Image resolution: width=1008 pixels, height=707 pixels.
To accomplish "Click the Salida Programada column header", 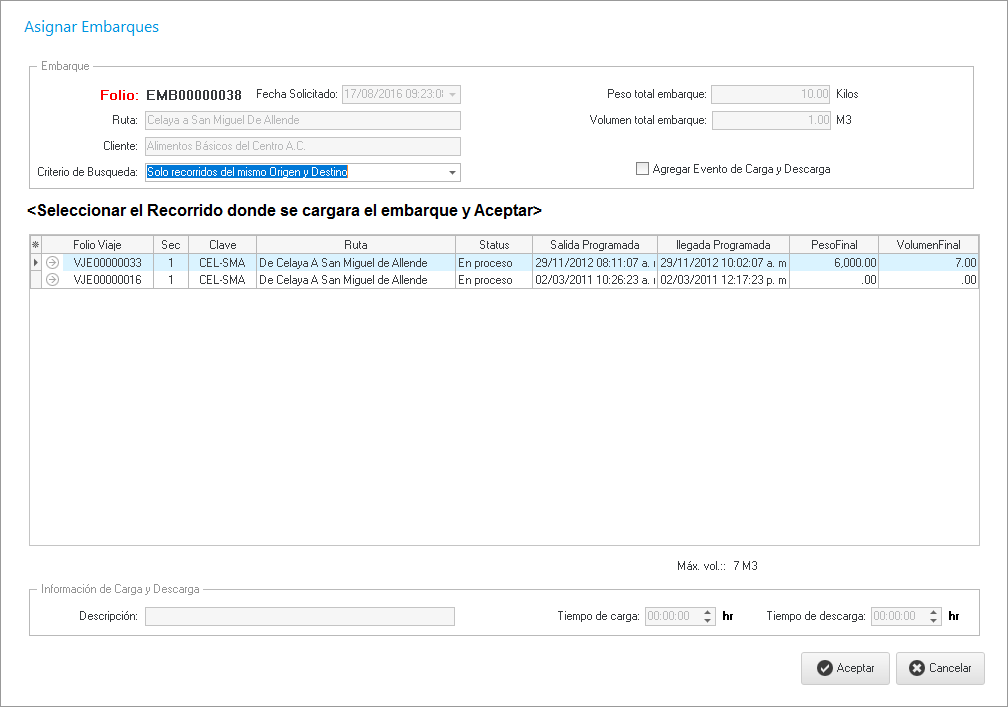I will click(x=594, y=245).
